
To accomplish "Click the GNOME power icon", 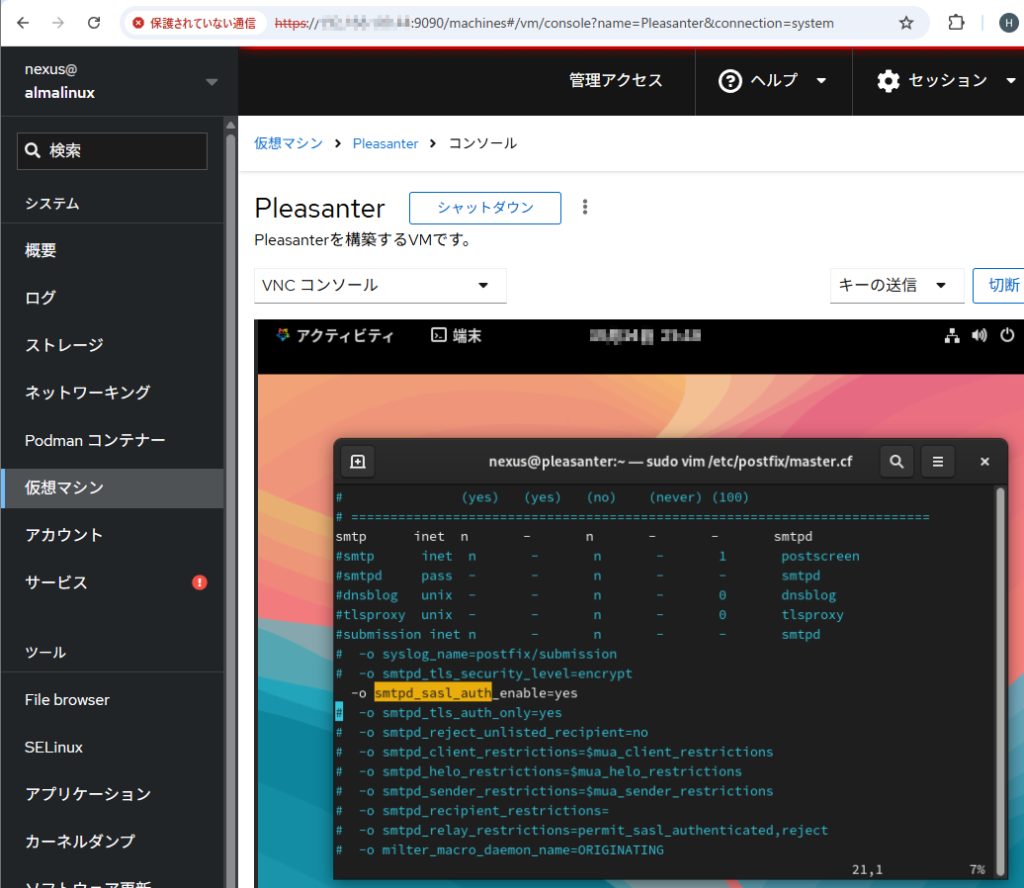I will 1007,336.
